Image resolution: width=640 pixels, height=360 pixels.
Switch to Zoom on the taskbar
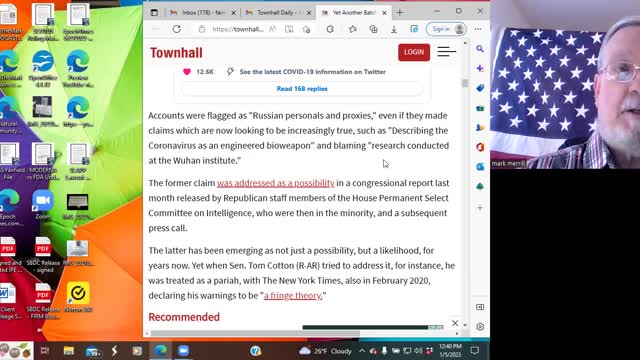pyautogui.click(x=184, y=351)
